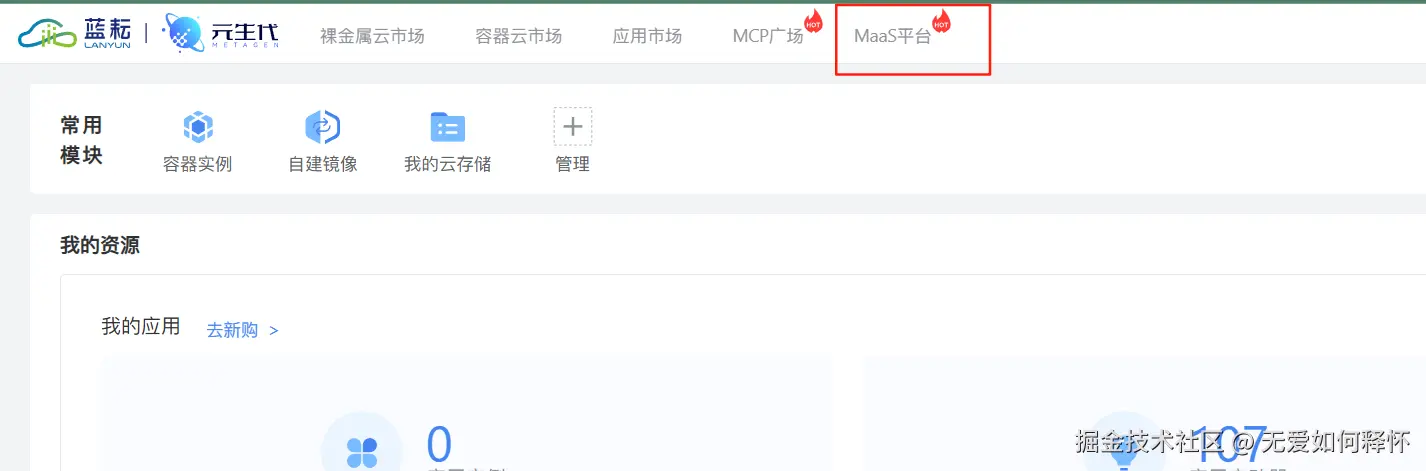
Task: Open the 容器实例 hexagon icon
Action: (x=198, y=127)
